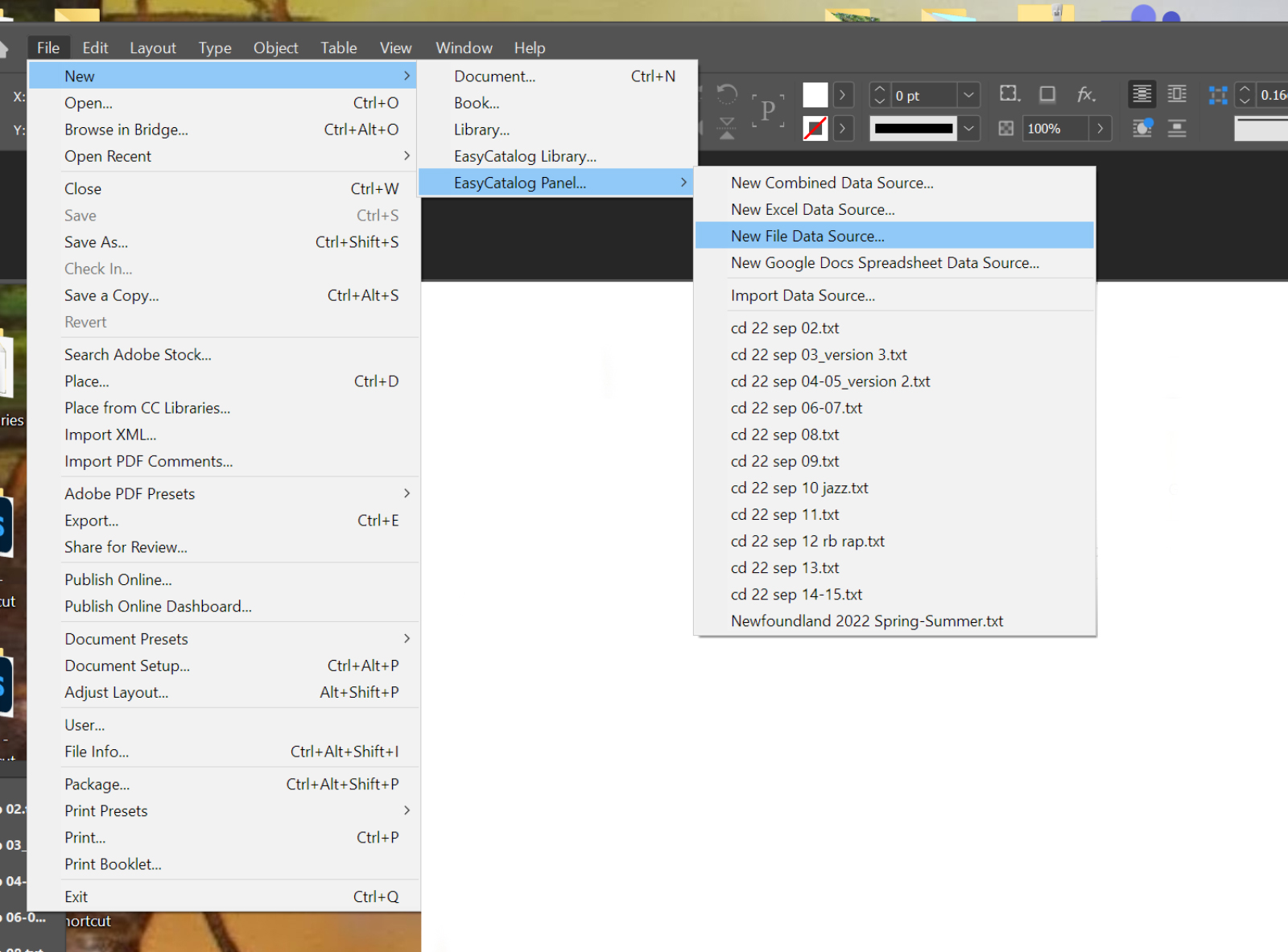Image resolution: width=1288 pixels, height=952 pixels.
Task: Open the stroke weight dropdown
Action: click(x=969, y=95)
